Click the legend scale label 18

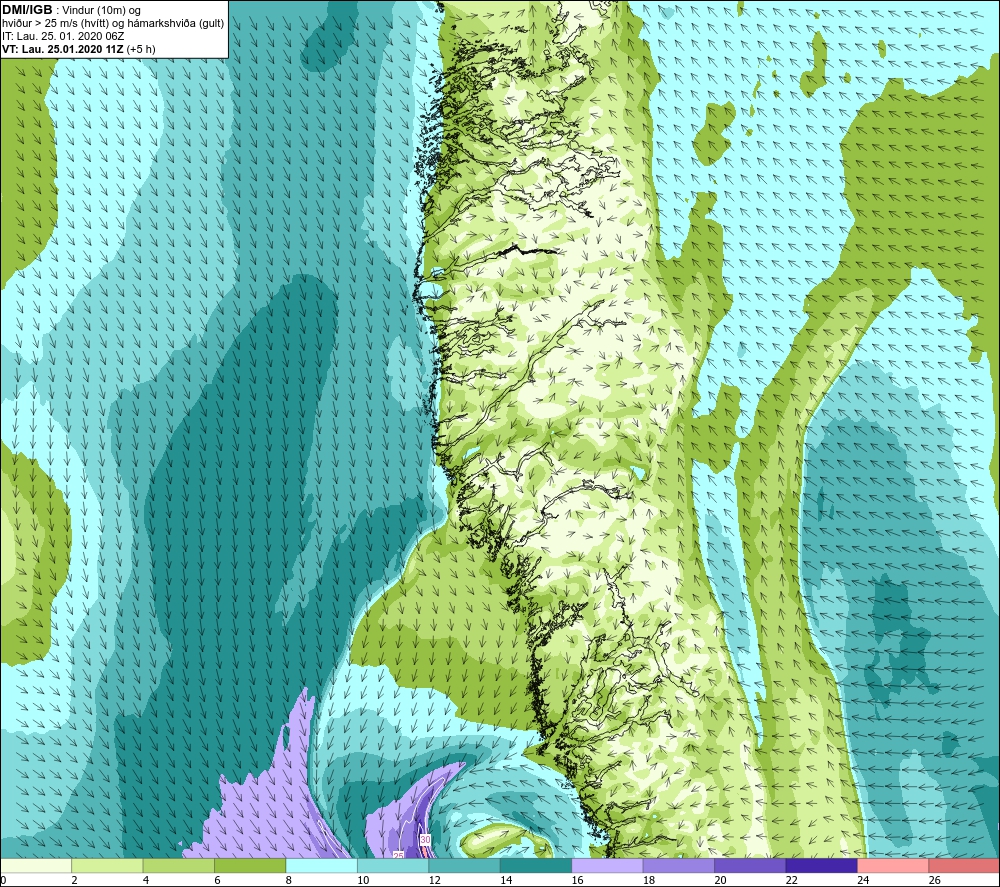(649, 881)
